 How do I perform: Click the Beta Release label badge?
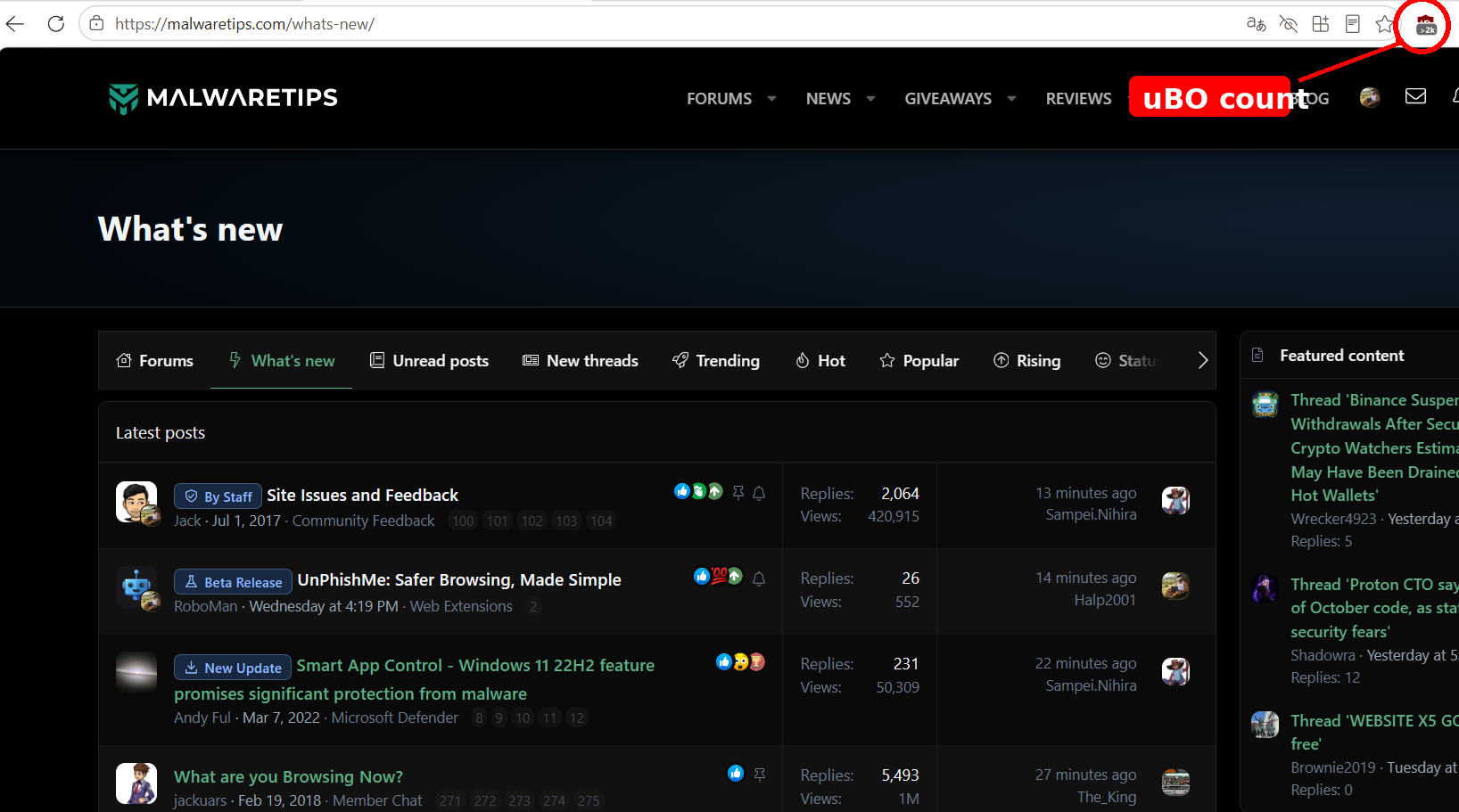tap(233, 582)
